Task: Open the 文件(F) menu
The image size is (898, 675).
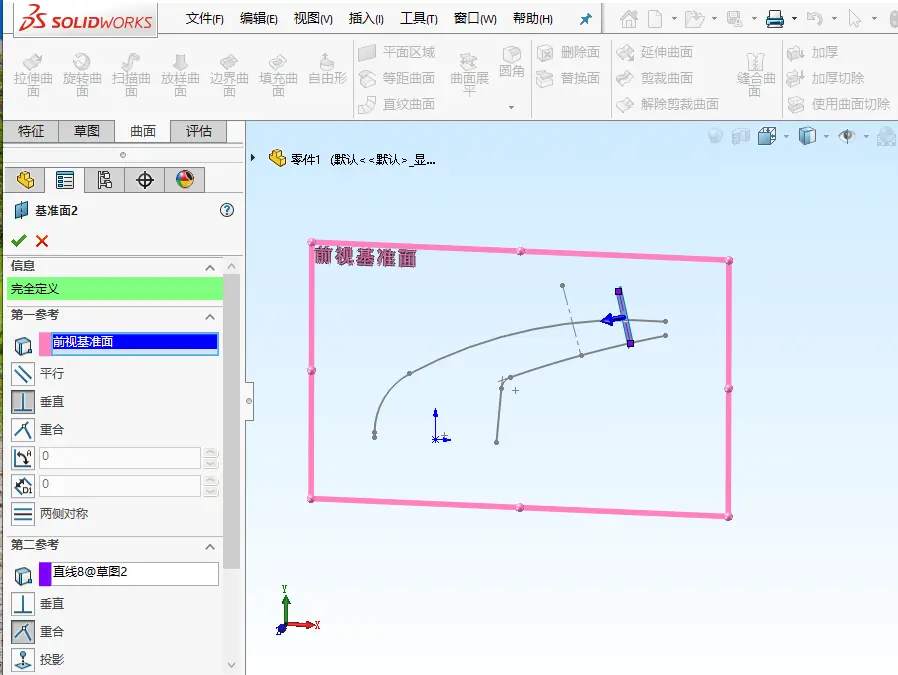Action: pos(204,18)
